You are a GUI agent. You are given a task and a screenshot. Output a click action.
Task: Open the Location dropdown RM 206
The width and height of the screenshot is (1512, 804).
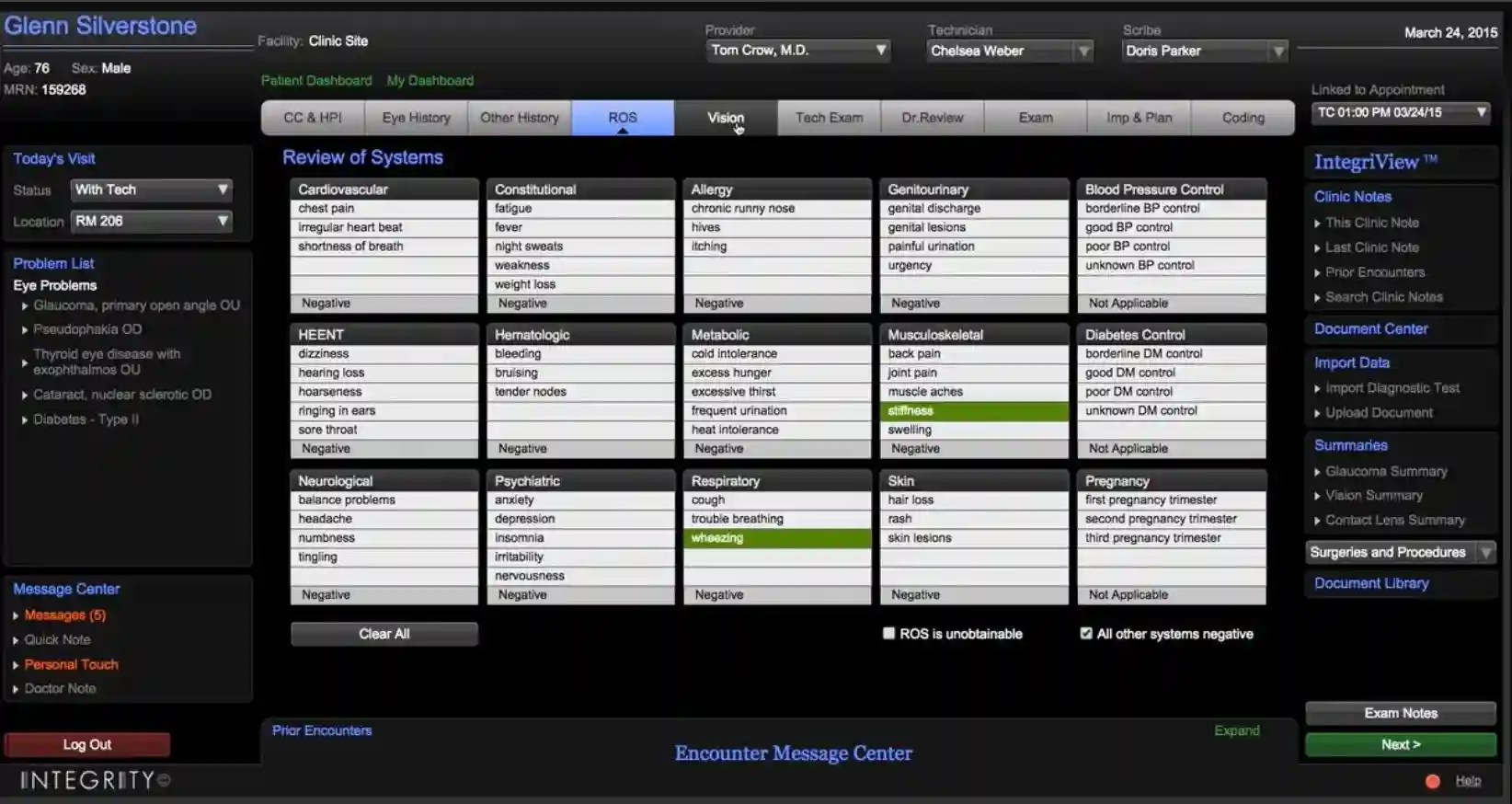(x=151, y=221)
